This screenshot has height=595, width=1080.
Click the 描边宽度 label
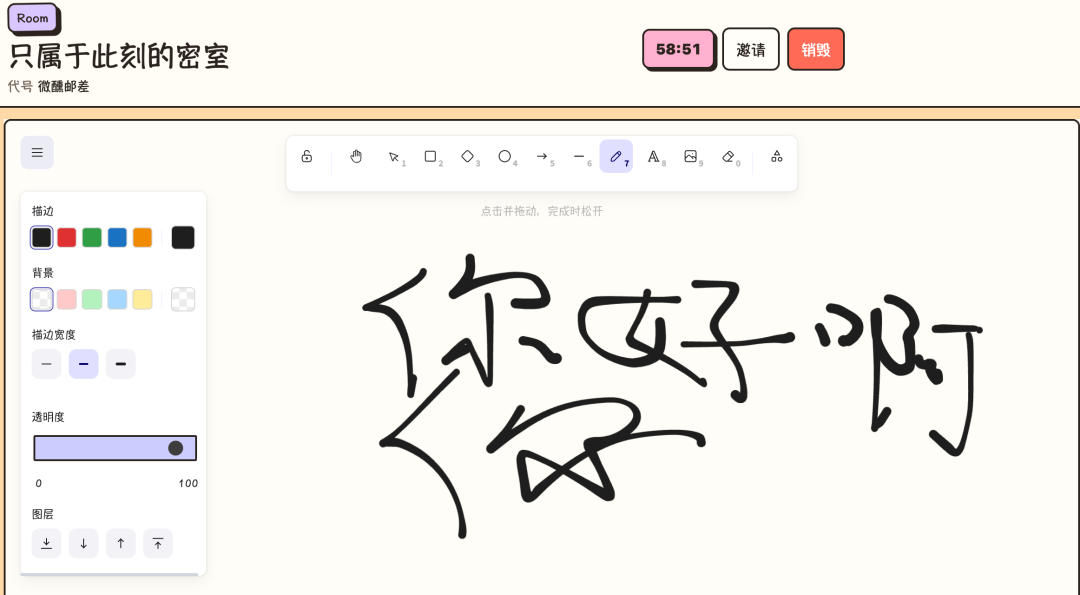point(54,335)
